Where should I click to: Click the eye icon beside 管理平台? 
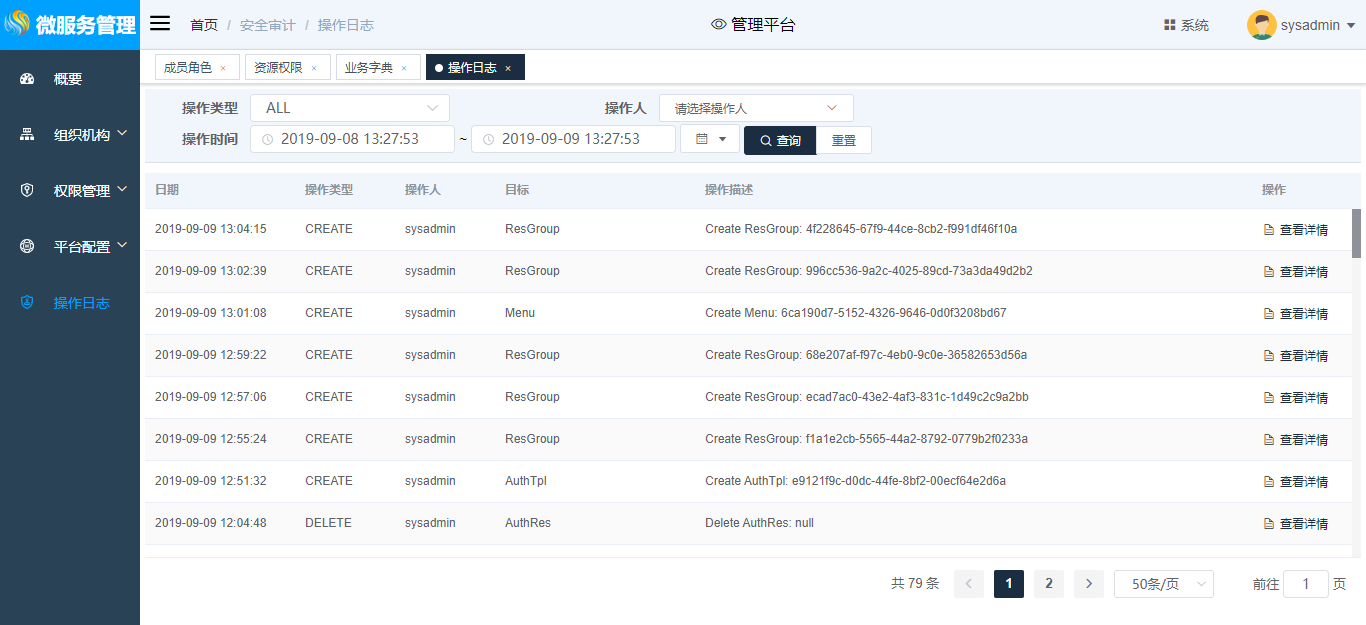pos(718,25)
